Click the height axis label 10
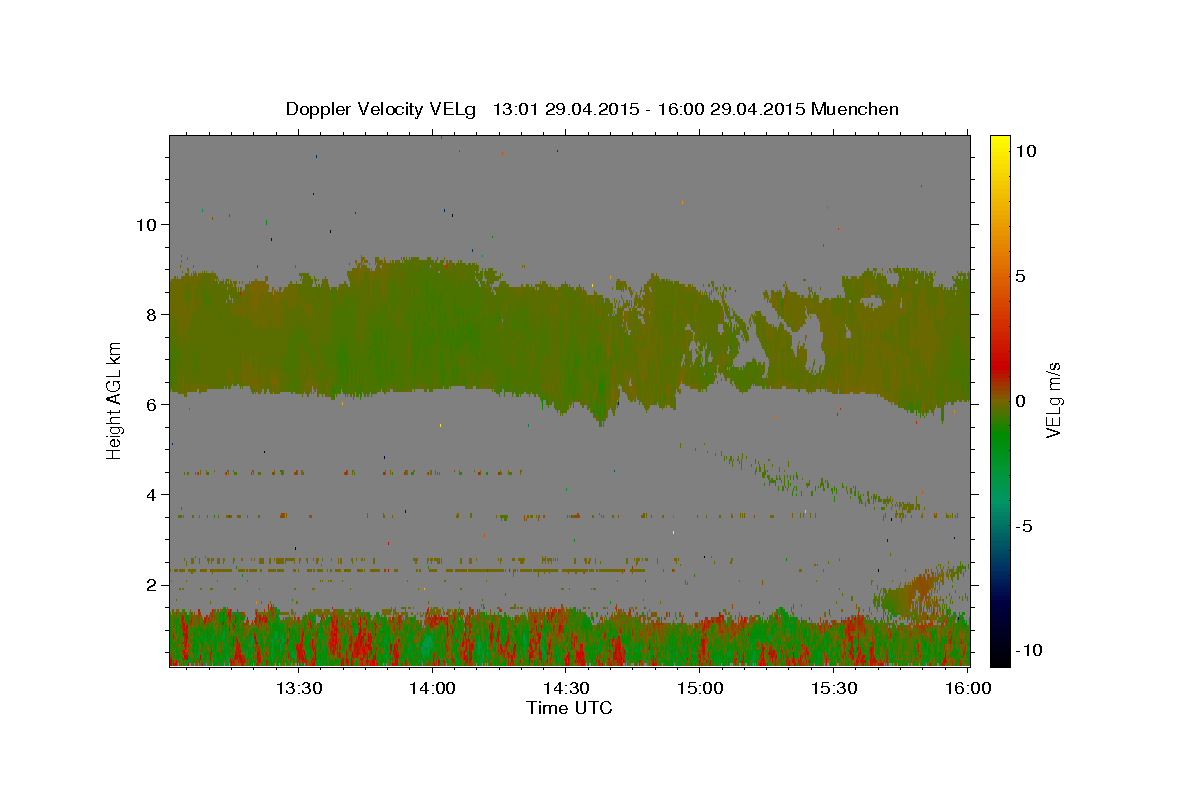 [x=146, y=224]
